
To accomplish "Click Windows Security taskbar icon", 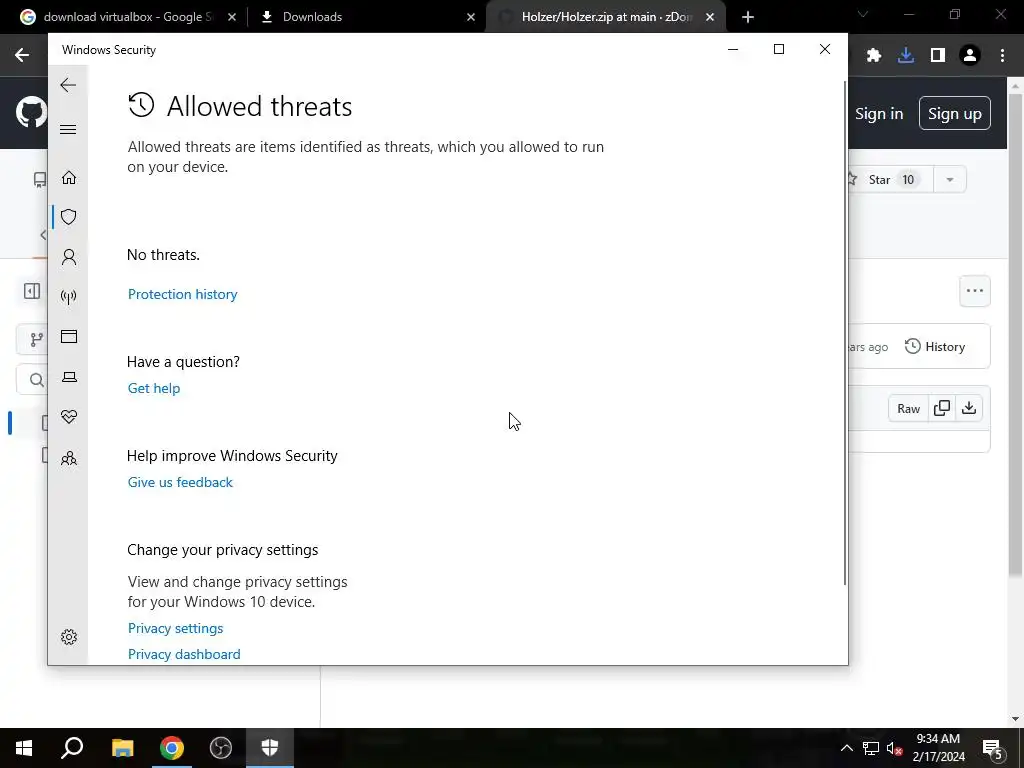I will click(270, 748).
